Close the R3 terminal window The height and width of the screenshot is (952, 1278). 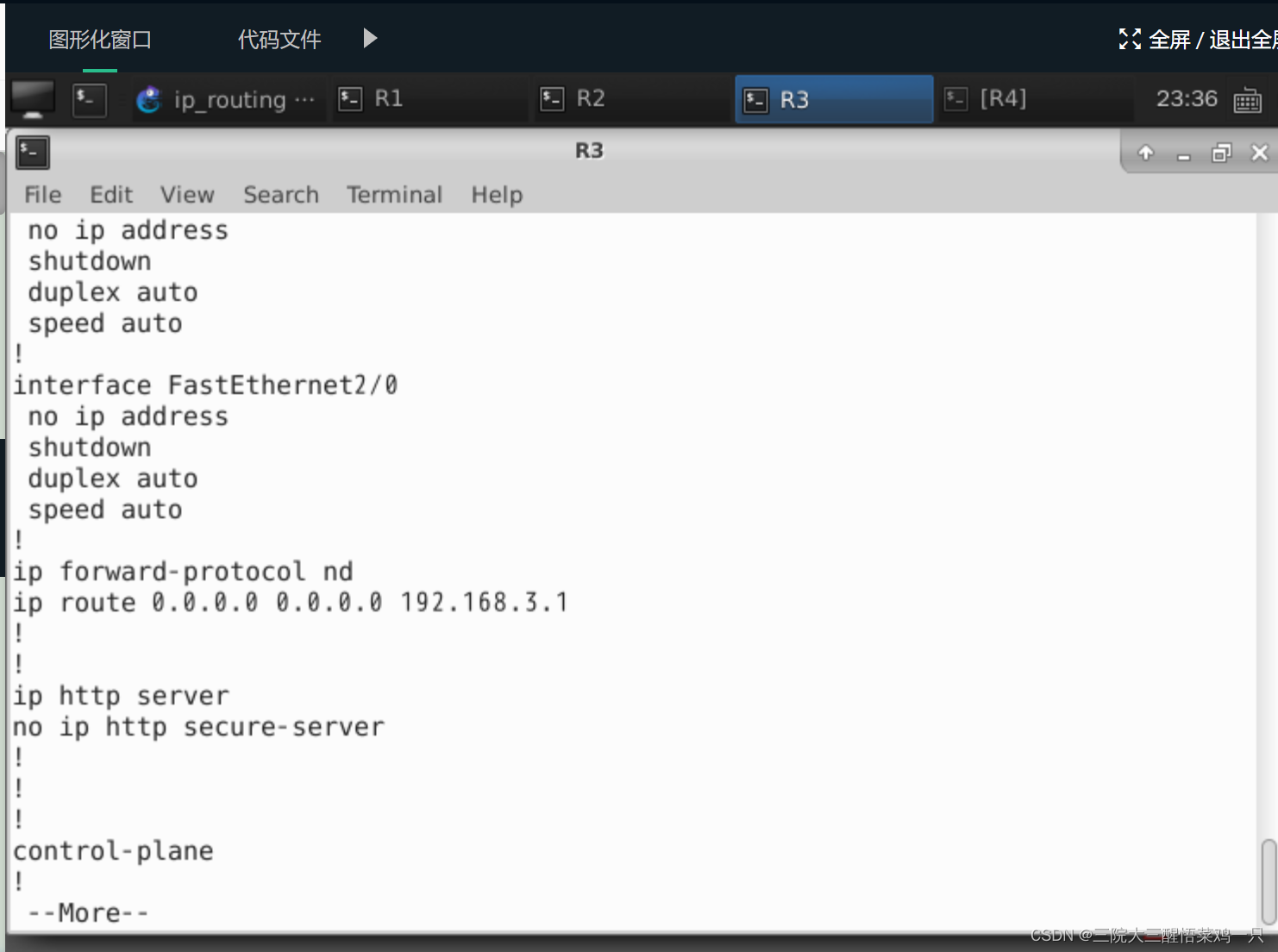click(1259, 153)
